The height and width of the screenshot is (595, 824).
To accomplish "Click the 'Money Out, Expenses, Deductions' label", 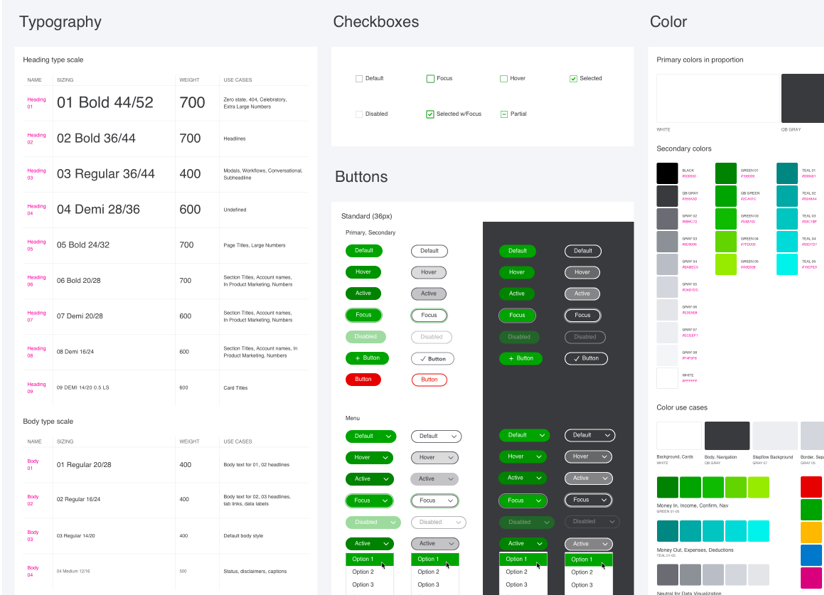I will [695, 550].
